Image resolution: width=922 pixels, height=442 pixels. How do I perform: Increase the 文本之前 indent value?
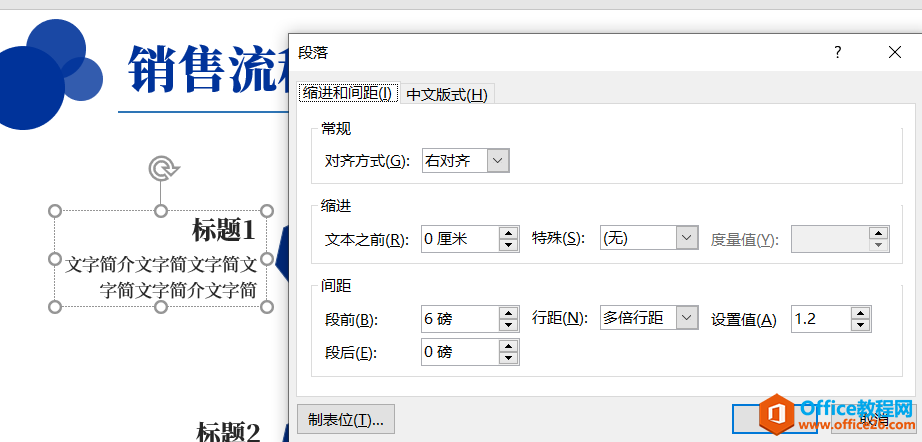pyautogui.click(x=509, y=233)
